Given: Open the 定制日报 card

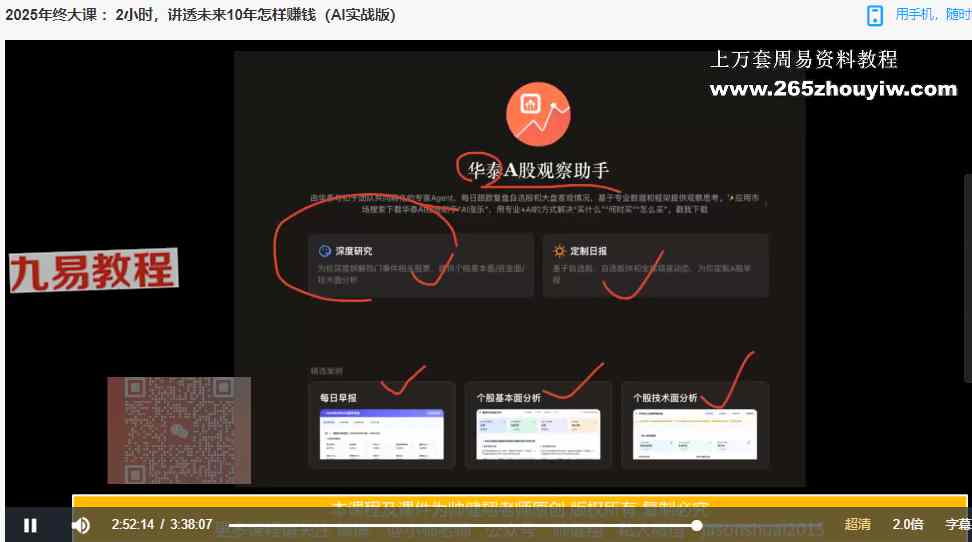Looking at the screenshot, I should tap(656, 265).
